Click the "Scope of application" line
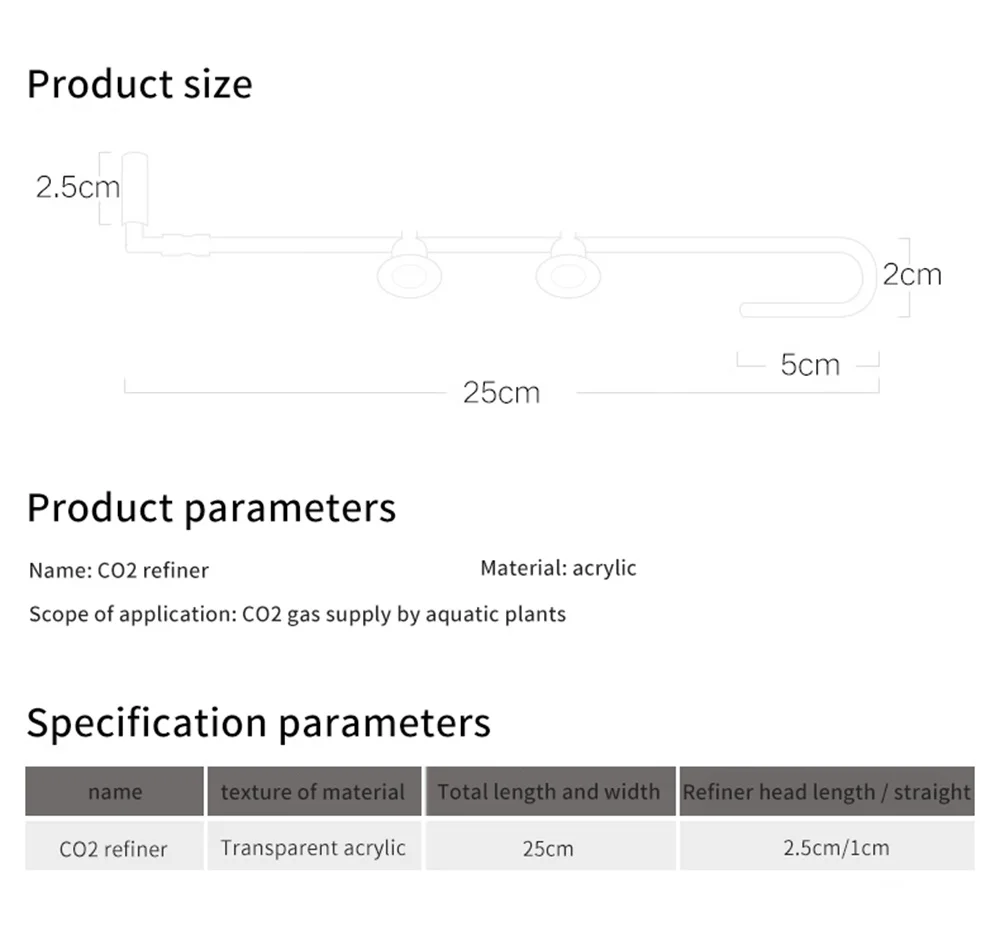 pyautogui.click(x=297, y=614)
